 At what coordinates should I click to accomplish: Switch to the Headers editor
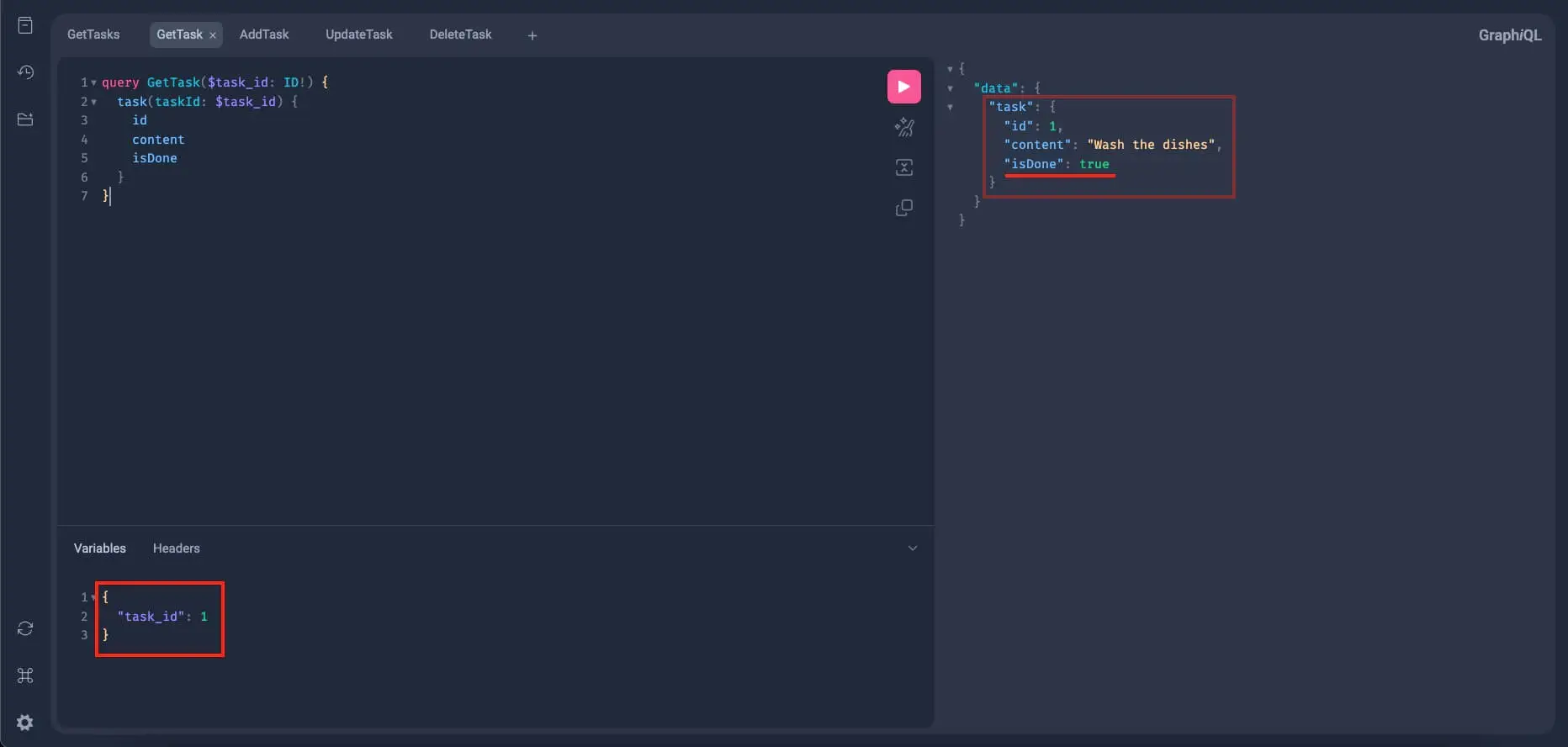[176, 548]
